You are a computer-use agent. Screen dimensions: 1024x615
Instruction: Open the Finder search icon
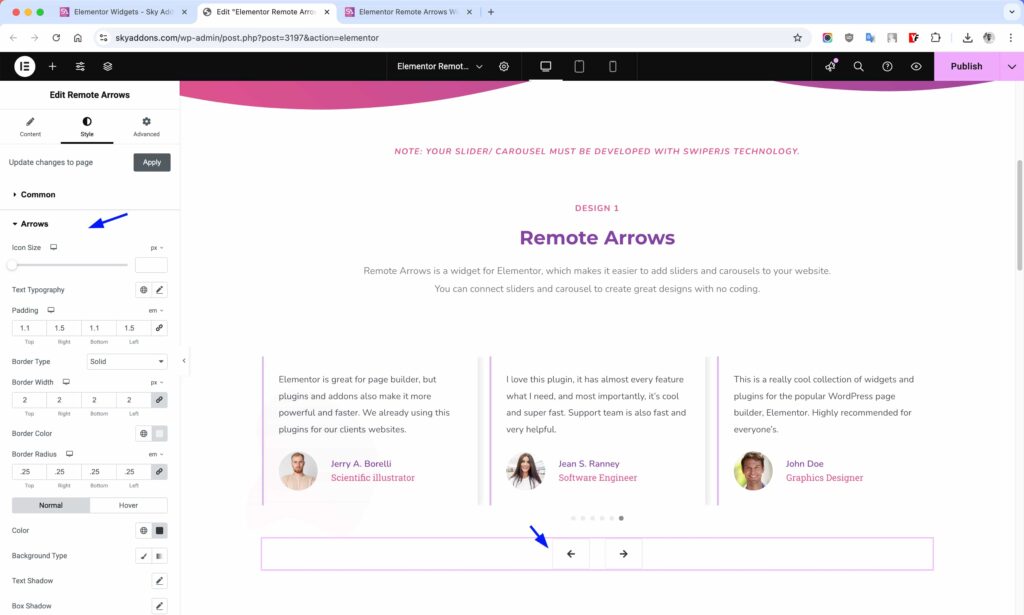coord(858,66)
